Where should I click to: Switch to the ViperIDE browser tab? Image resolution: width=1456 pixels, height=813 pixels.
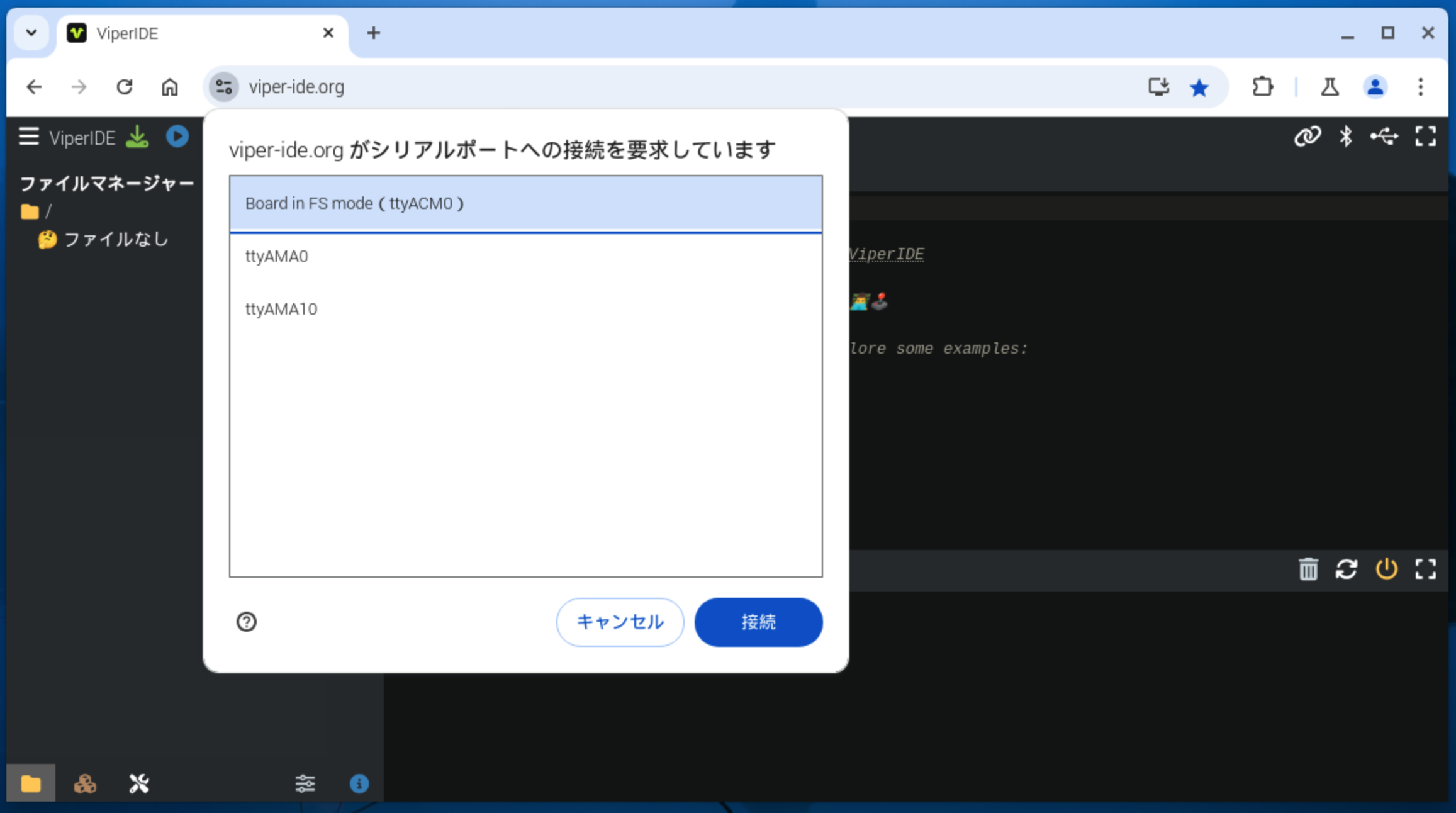click(x=129, y=33)
